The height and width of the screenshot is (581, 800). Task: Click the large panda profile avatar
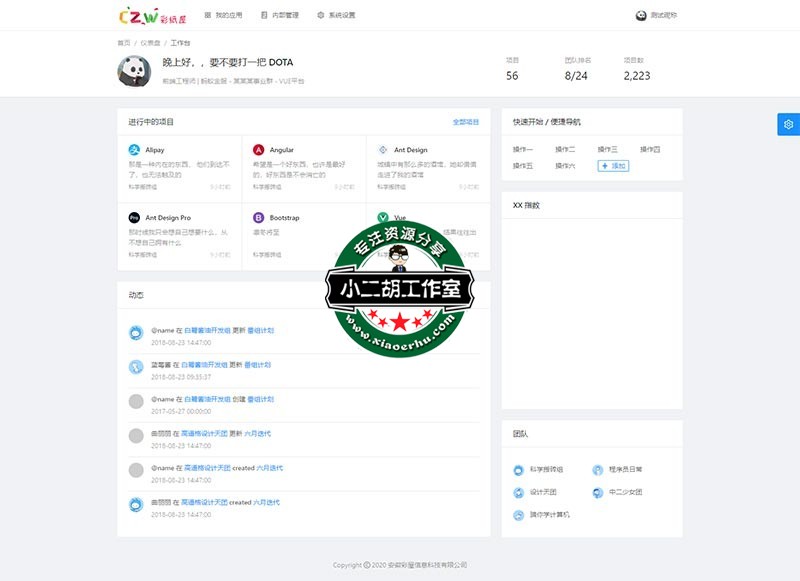pyautogui.click(x=135, y=71)
